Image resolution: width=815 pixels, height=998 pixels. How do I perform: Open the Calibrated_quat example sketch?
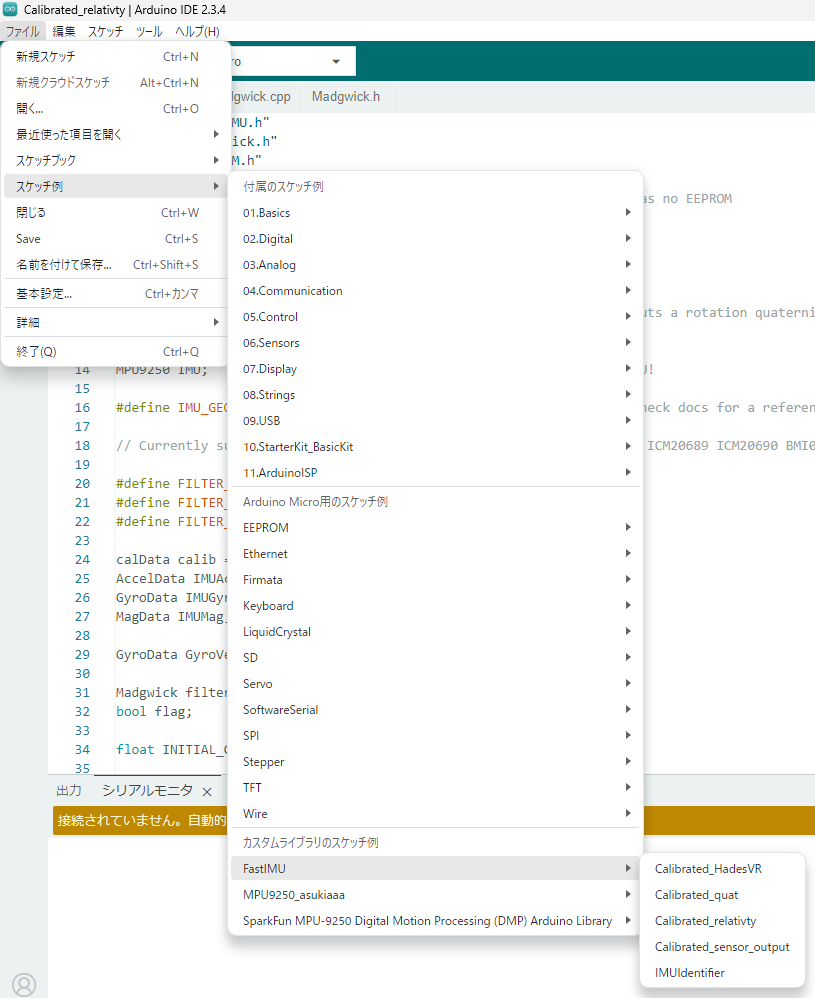coord(696,895)
